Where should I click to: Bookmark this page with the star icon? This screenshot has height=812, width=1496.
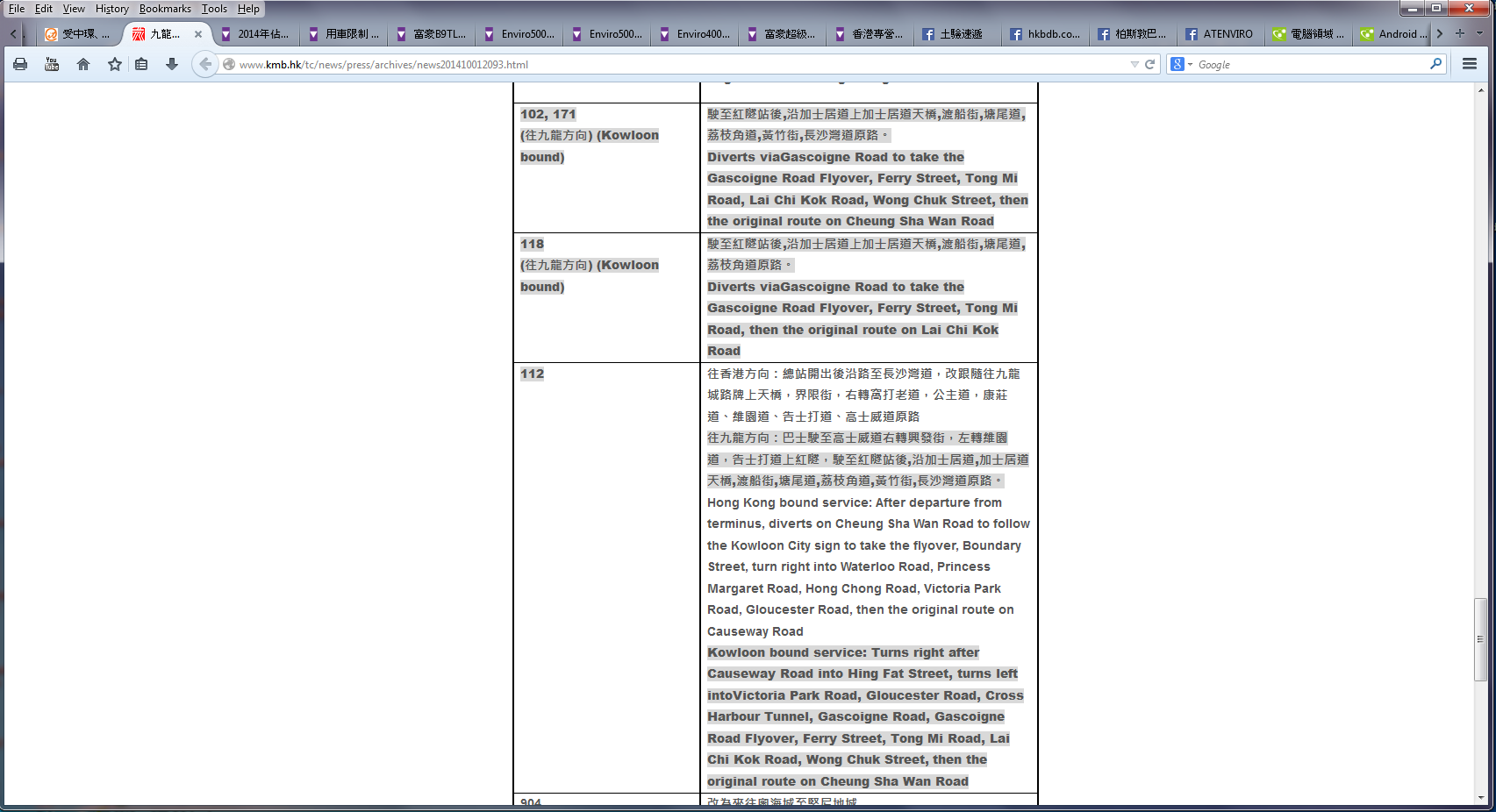point(115,64)
